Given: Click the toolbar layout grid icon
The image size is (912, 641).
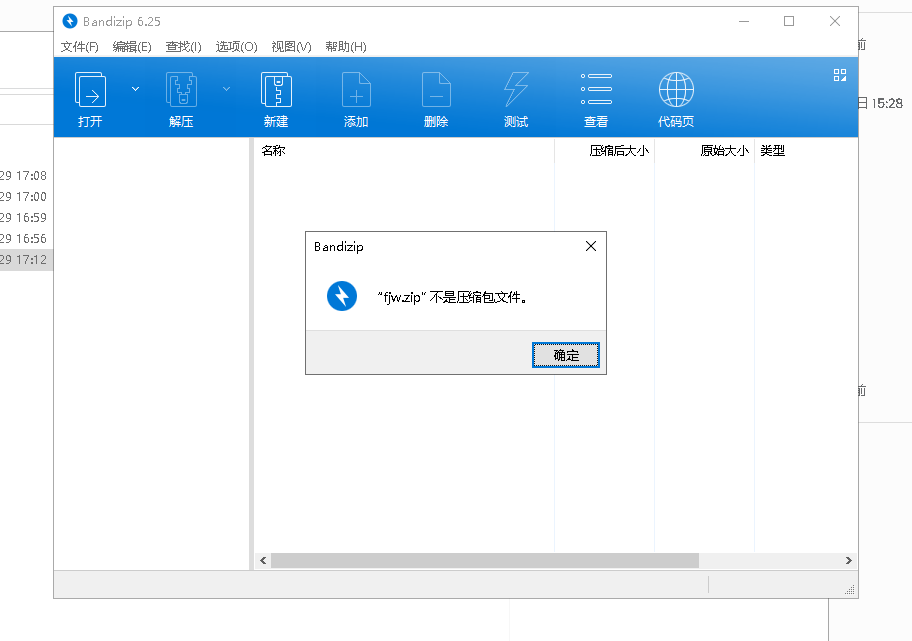Looking at the screenshot, I should [x=840, y=75].
